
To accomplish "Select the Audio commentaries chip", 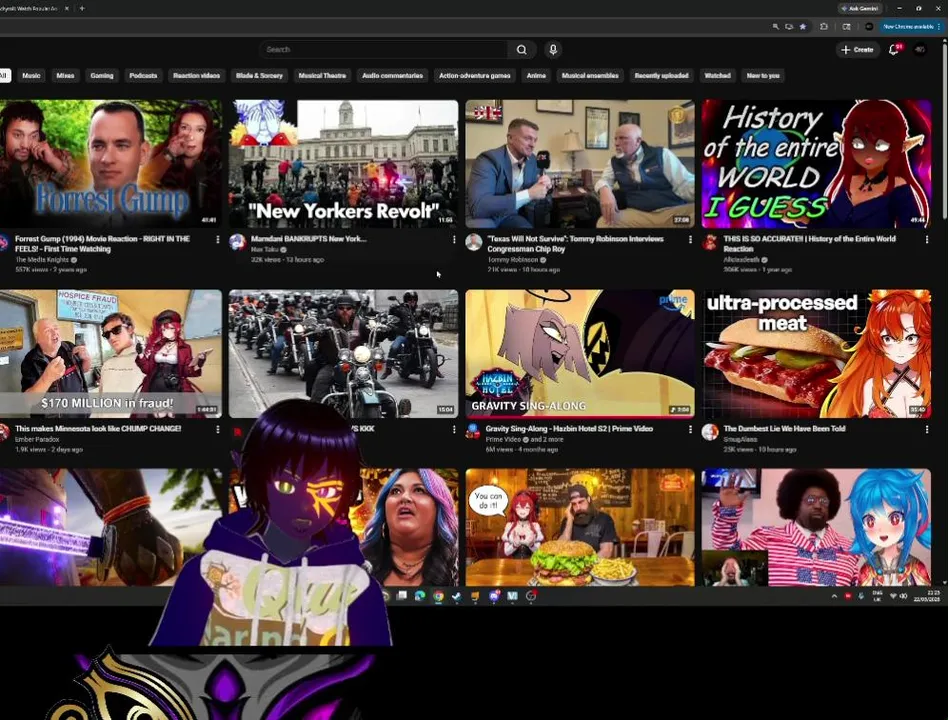I will [392, 76].
